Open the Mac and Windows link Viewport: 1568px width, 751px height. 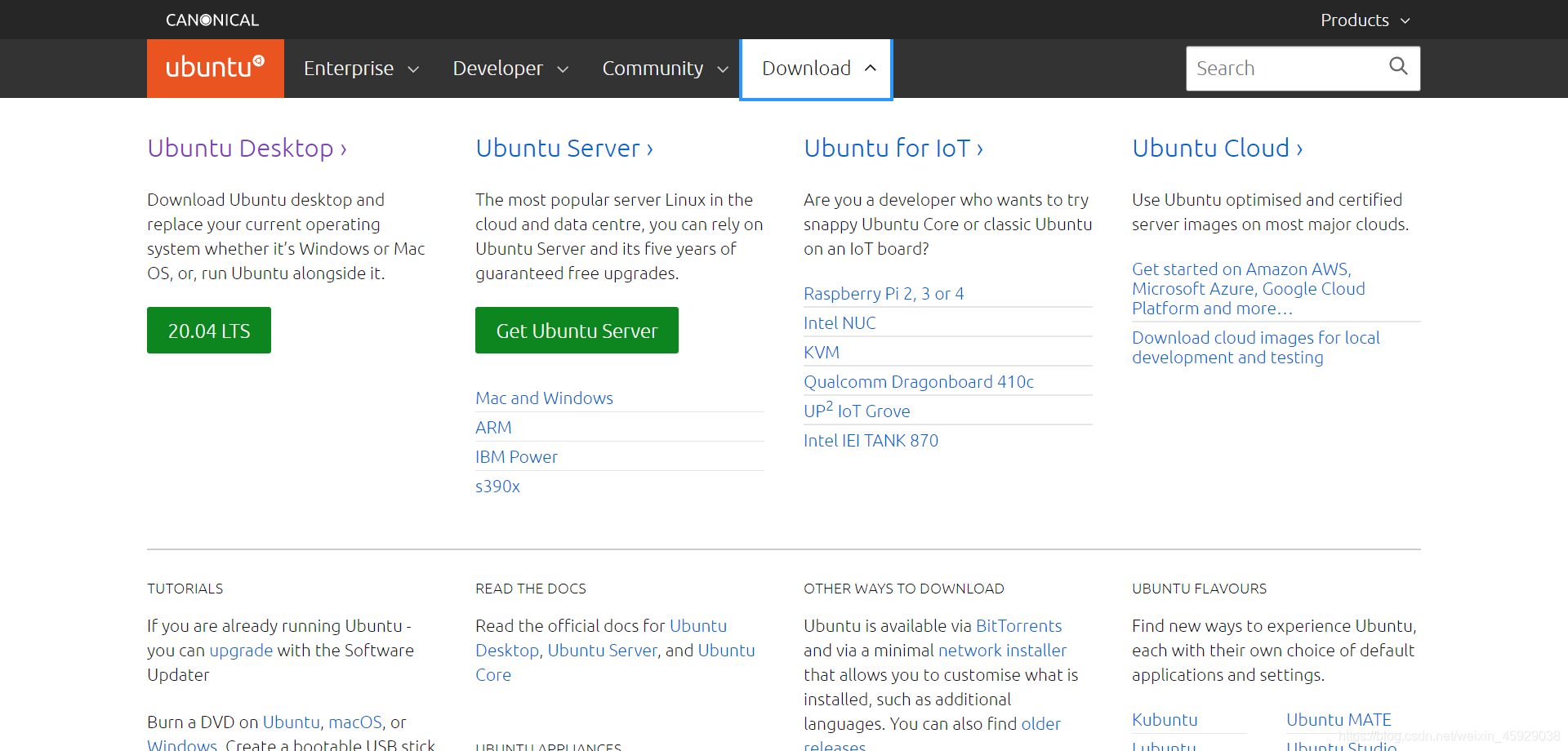544,398
